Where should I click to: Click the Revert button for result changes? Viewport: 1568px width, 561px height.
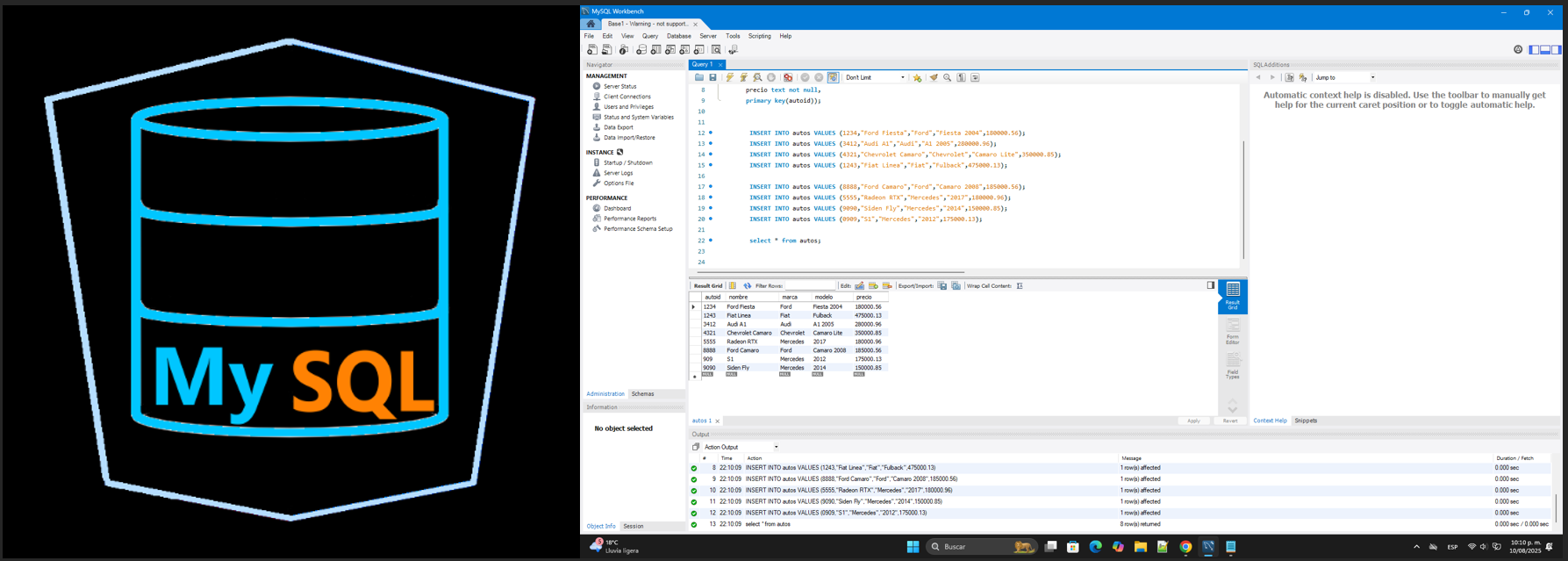click(x=1230, y=421)
